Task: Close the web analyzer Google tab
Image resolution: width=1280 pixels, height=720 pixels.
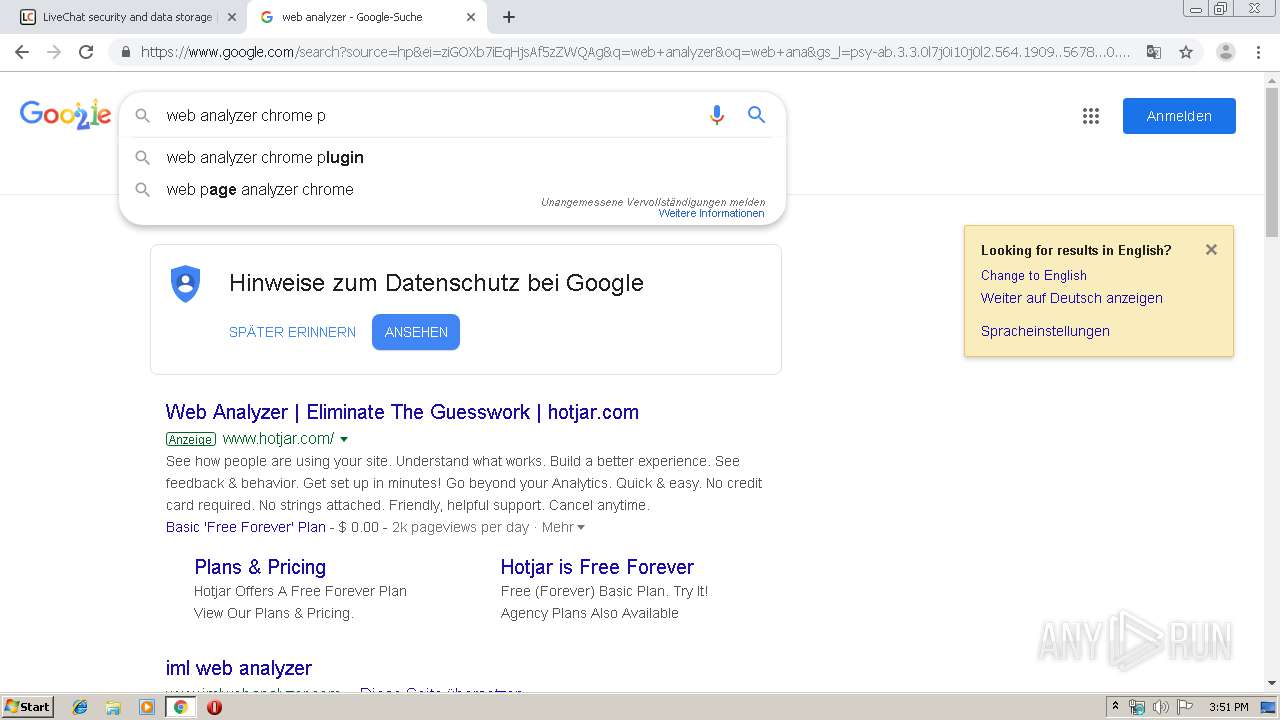Action: [471, 17]
